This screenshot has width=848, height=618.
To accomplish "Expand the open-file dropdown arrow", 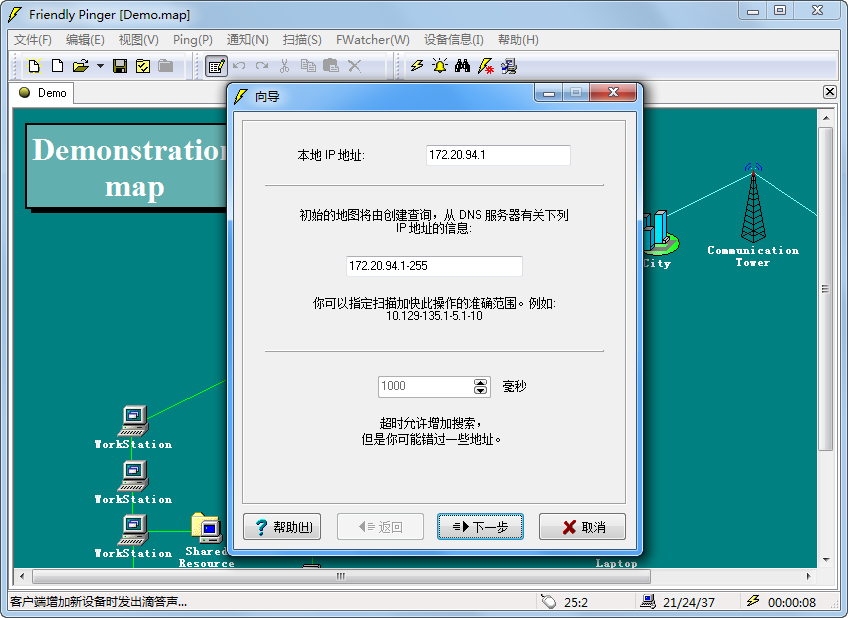I will pyautogui.click(x=100, y=66).
